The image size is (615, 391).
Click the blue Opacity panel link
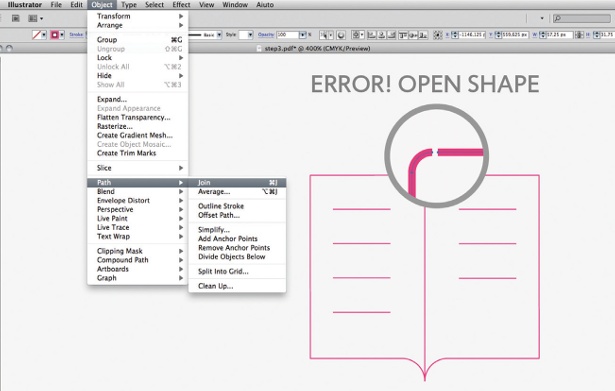click(x=266, y=35)
